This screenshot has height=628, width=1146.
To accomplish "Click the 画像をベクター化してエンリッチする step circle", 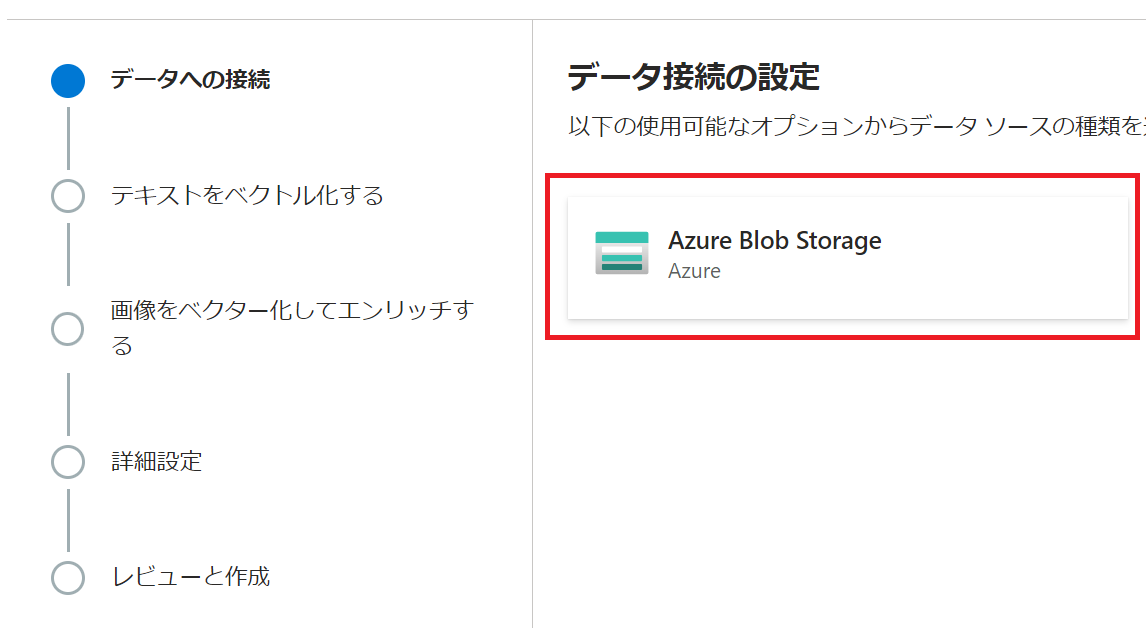I will click(68, 328).
